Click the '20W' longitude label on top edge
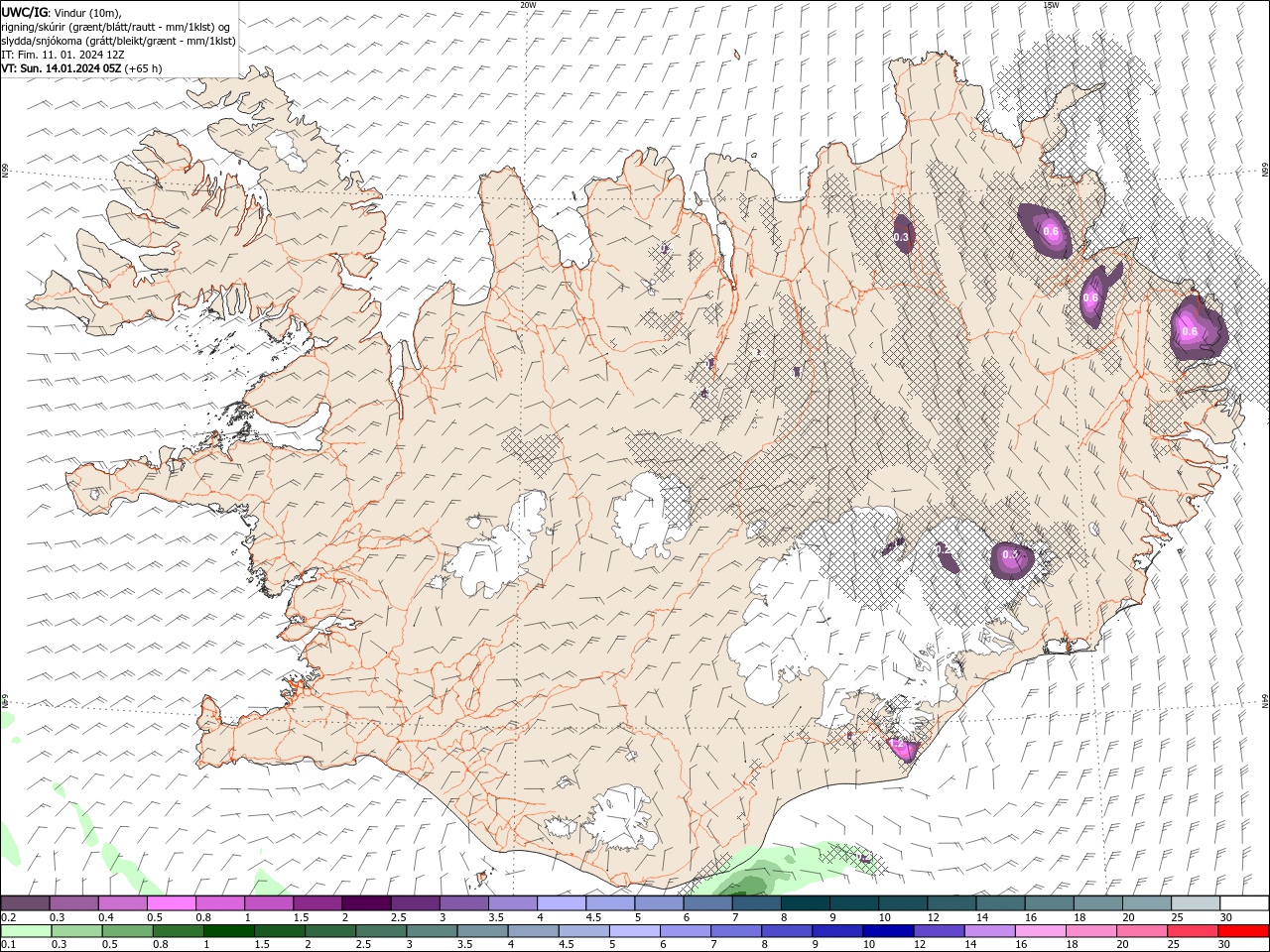 [528, 5]
